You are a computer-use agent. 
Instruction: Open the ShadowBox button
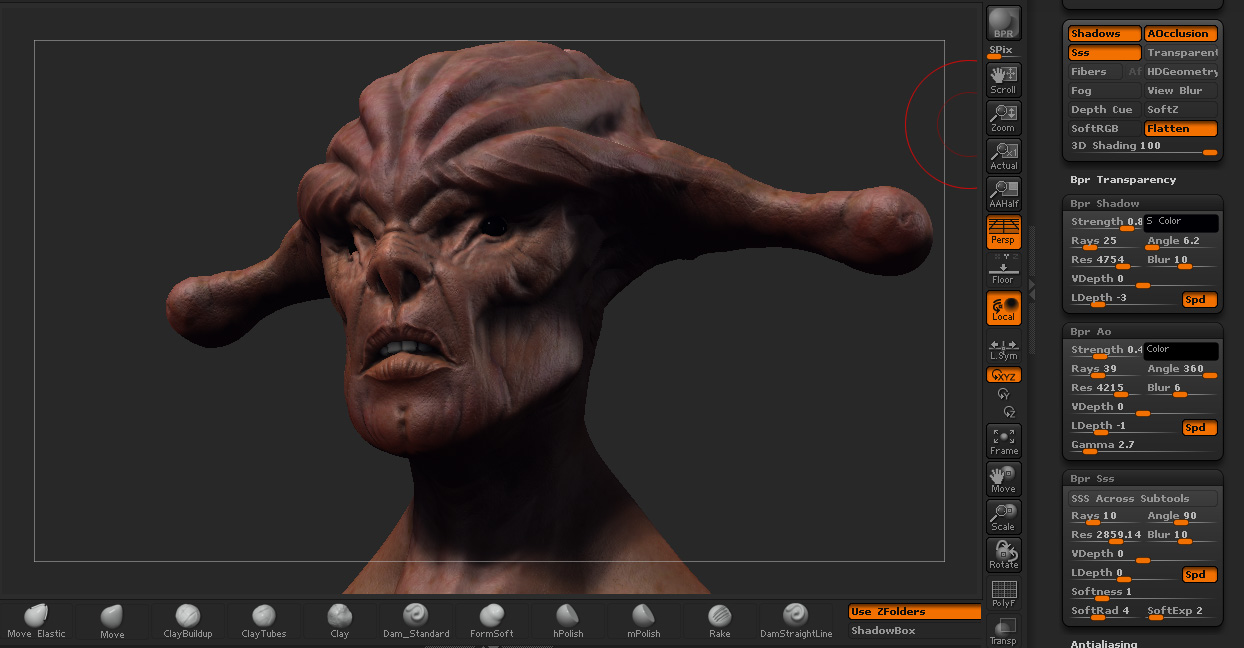point(914,631)
